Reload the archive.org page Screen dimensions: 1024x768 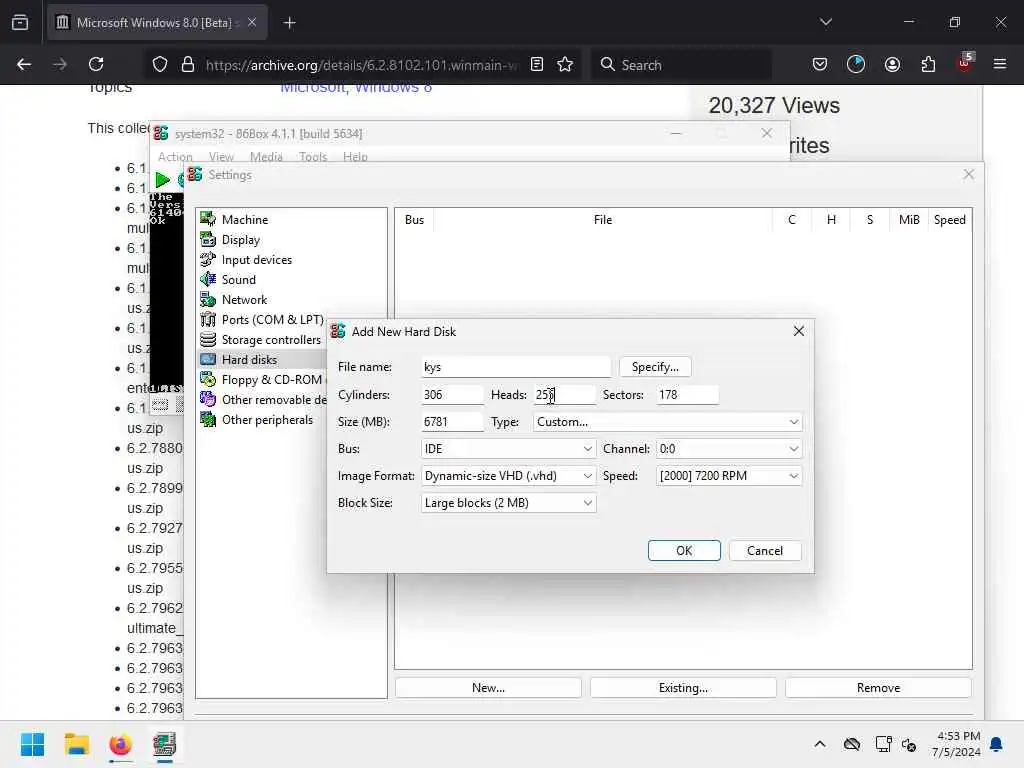coord(96,64)
